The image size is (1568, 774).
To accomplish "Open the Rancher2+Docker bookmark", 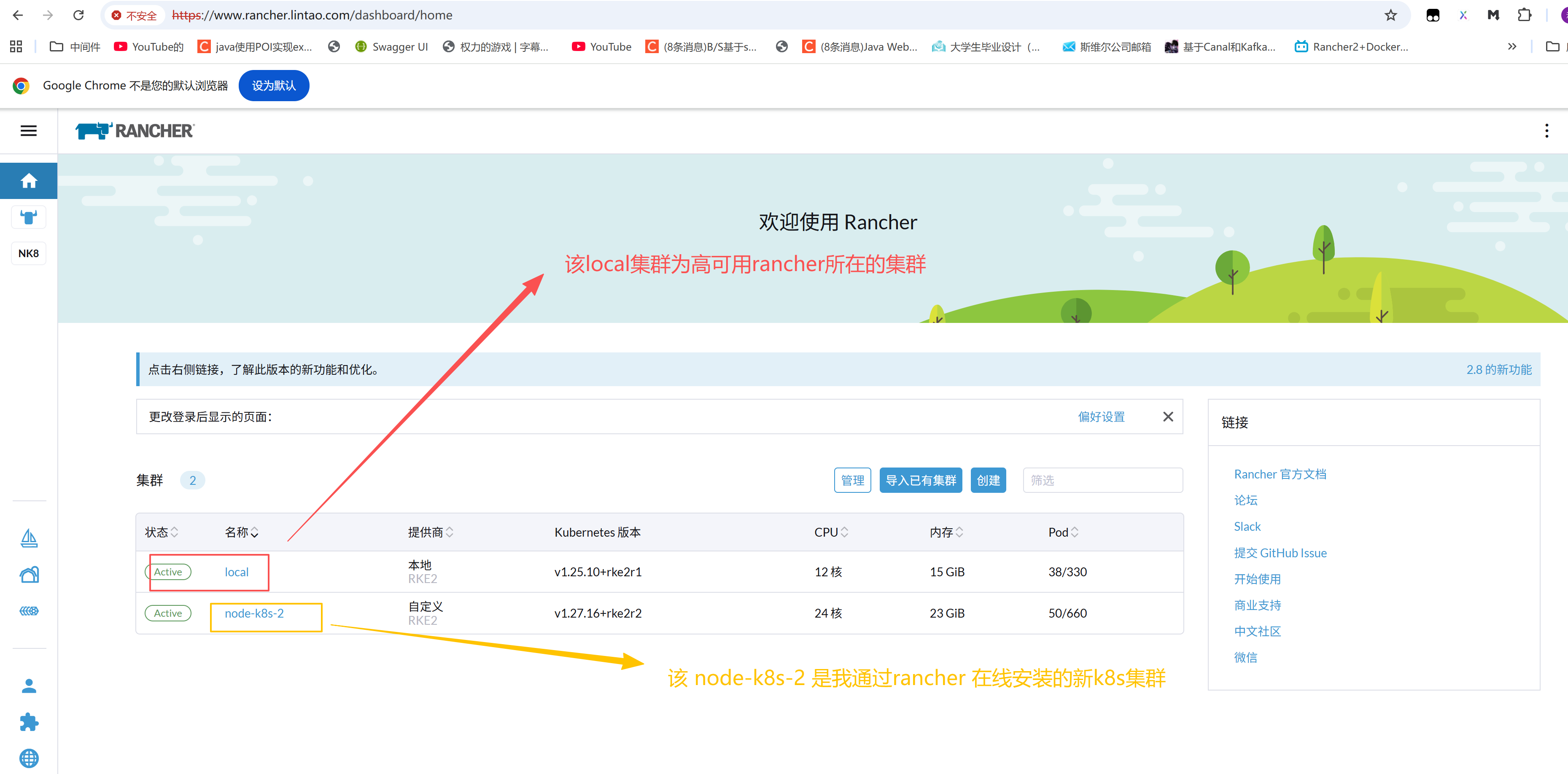I will coord(1351,47).
